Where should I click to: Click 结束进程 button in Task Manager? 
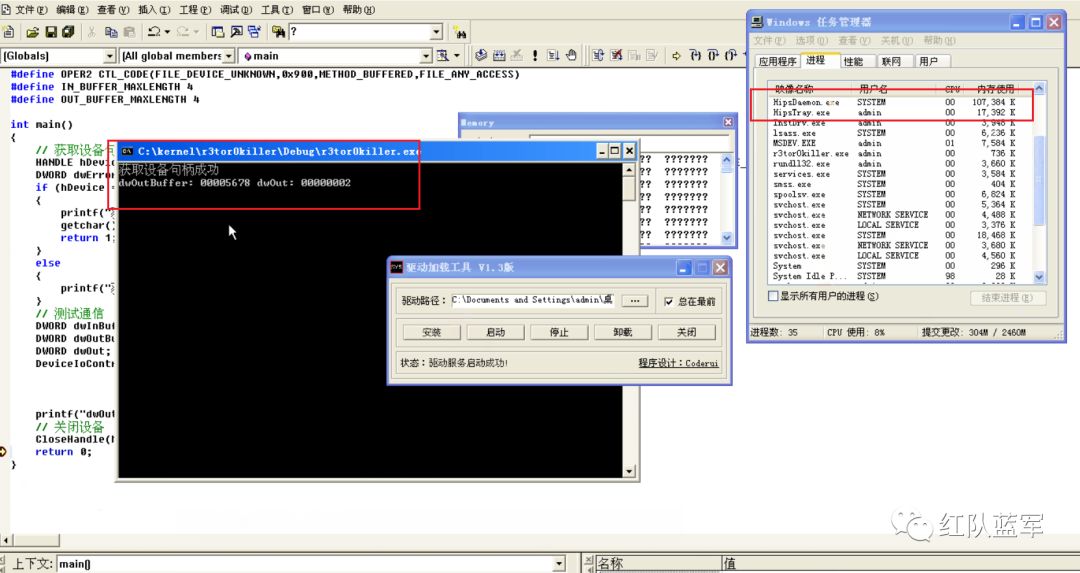[1008, 298]
